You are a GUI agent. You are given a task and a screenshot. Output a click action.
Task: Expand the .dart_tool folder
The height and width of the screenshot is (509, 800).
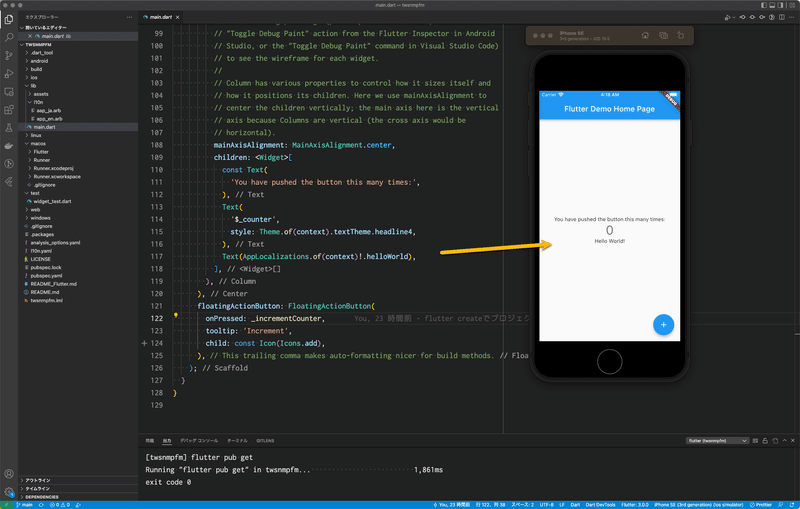(78, 53)
